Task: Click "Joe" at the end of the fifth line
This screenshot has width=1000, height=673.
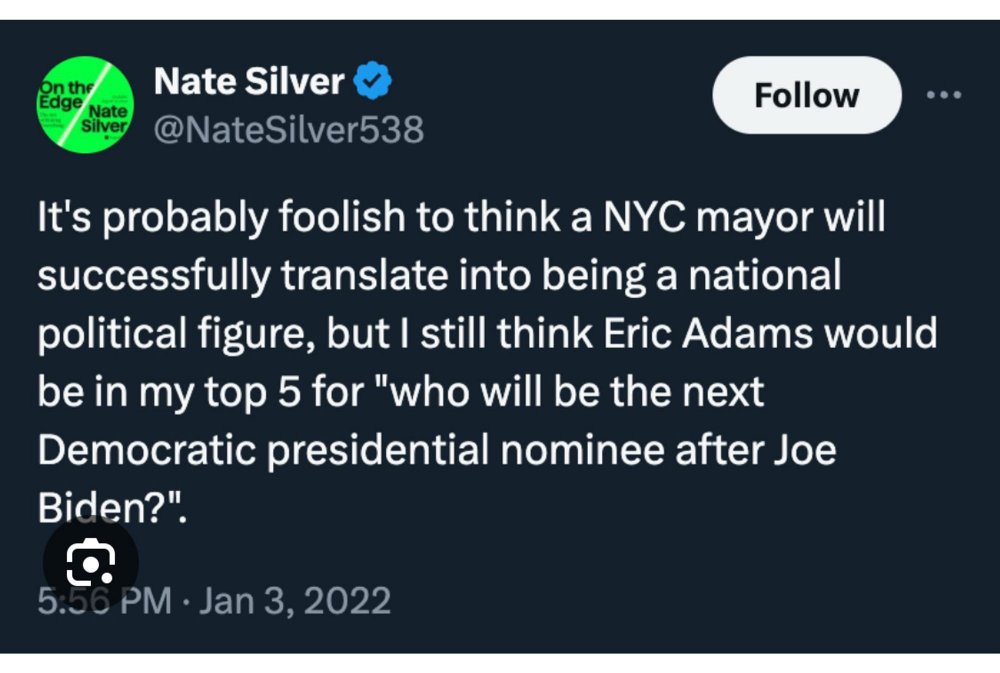Action: click(x=803, y=449)
